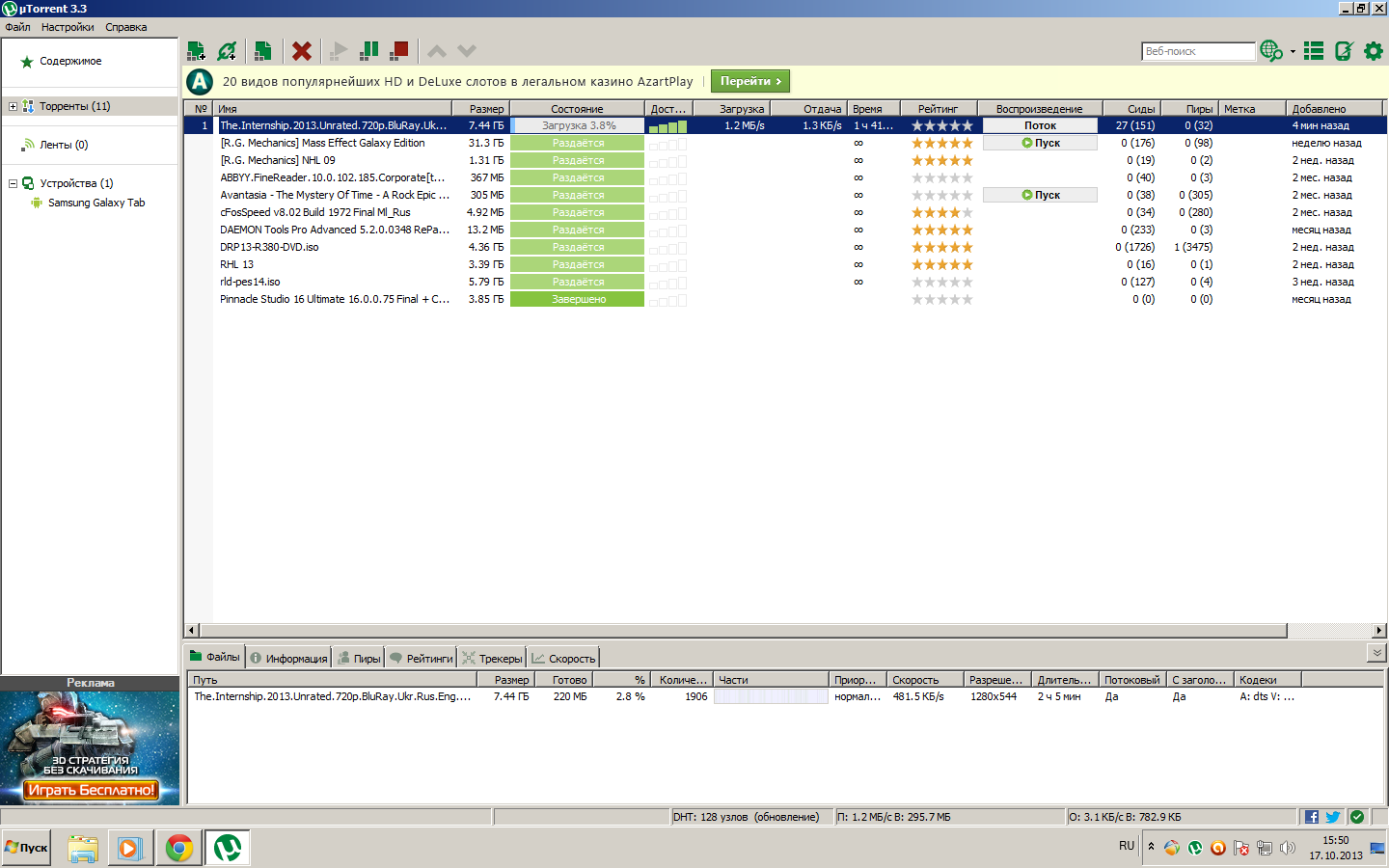Image resolution: width=1389 pixels, height=868 pixels.
Task: Open the Windows Пуск start button
Action: click(26, 848)
